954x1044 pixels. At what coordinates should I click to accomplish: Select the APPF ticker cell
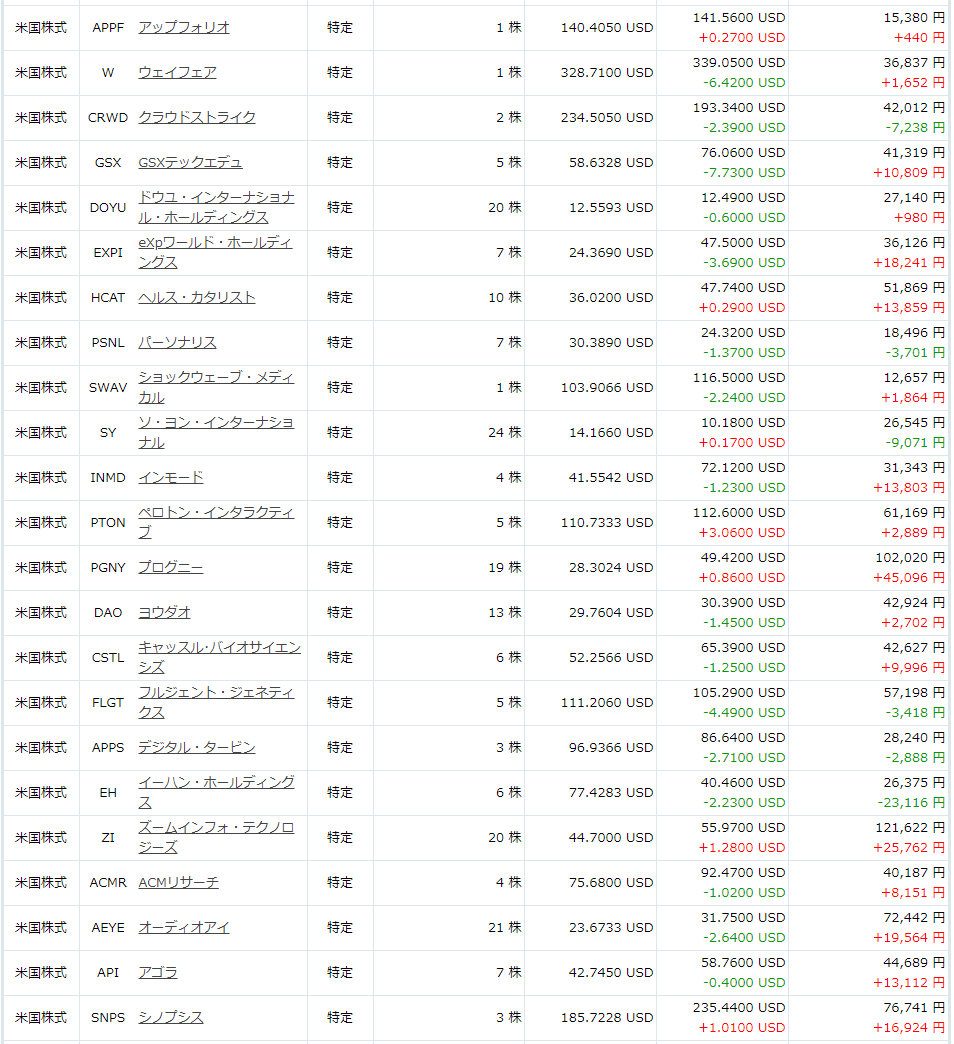pyautogui.click(x=108, y=27)
